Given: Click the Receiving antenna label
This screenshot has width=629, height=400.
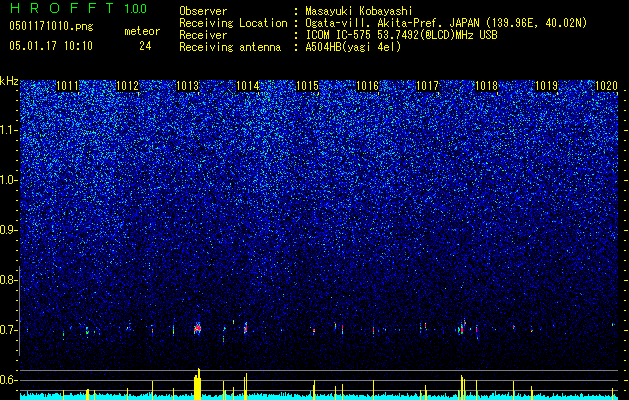Looking at the screenshot, I should [230, 47].
